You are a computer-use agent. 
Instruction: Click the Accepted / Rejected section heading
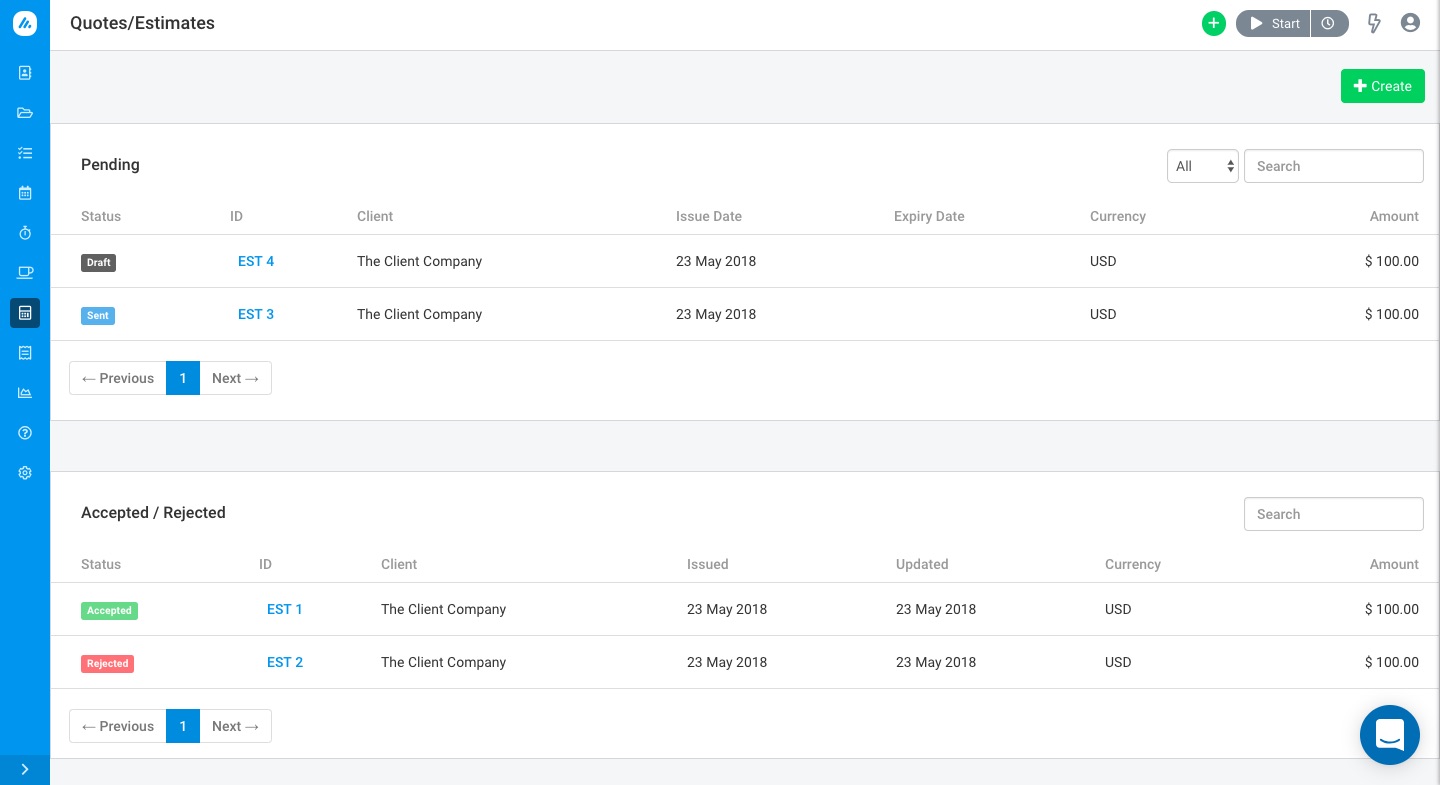[153, 512]
